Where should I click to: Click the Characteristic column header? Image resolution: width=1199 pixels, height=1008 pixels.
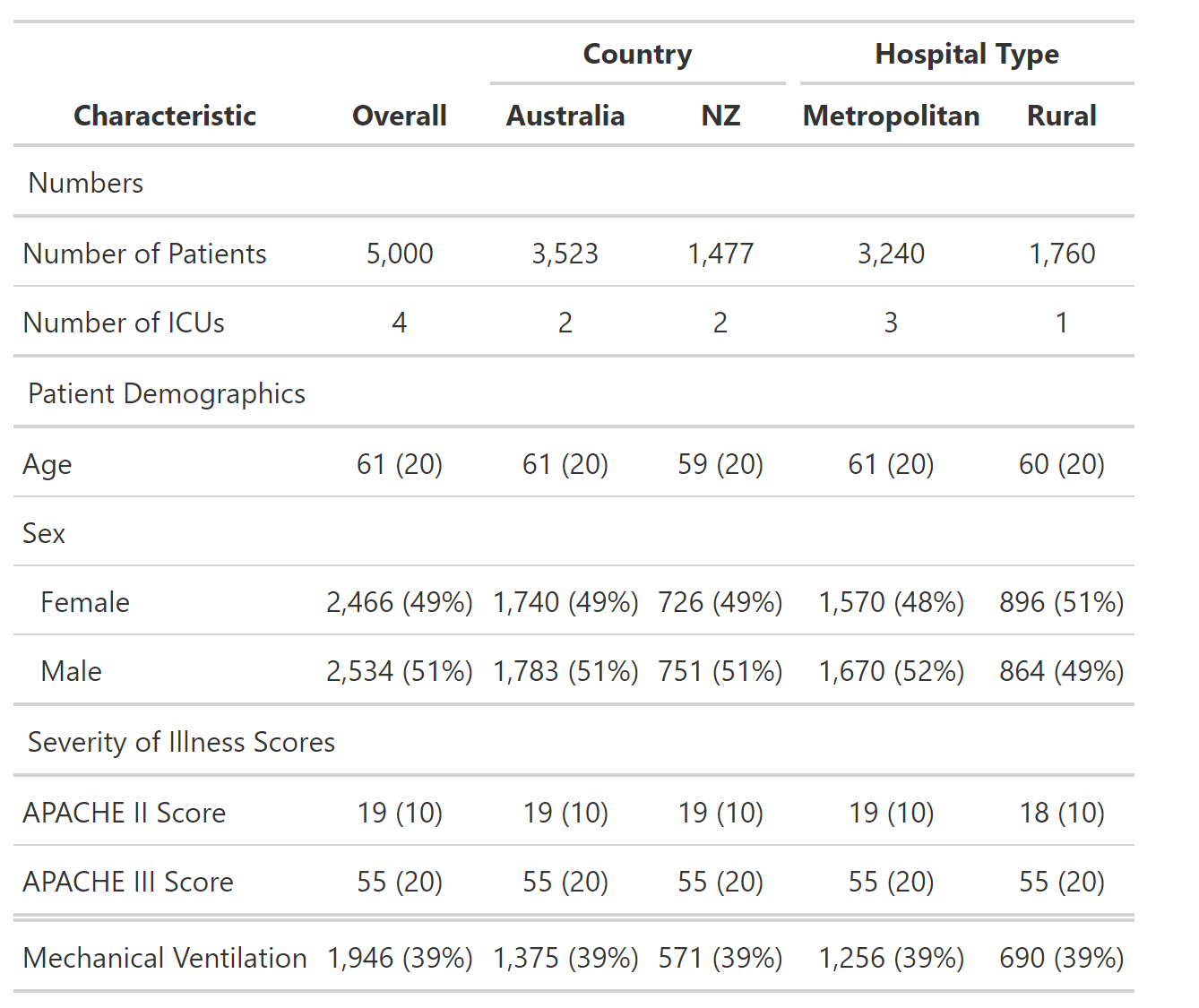[165, 116]
